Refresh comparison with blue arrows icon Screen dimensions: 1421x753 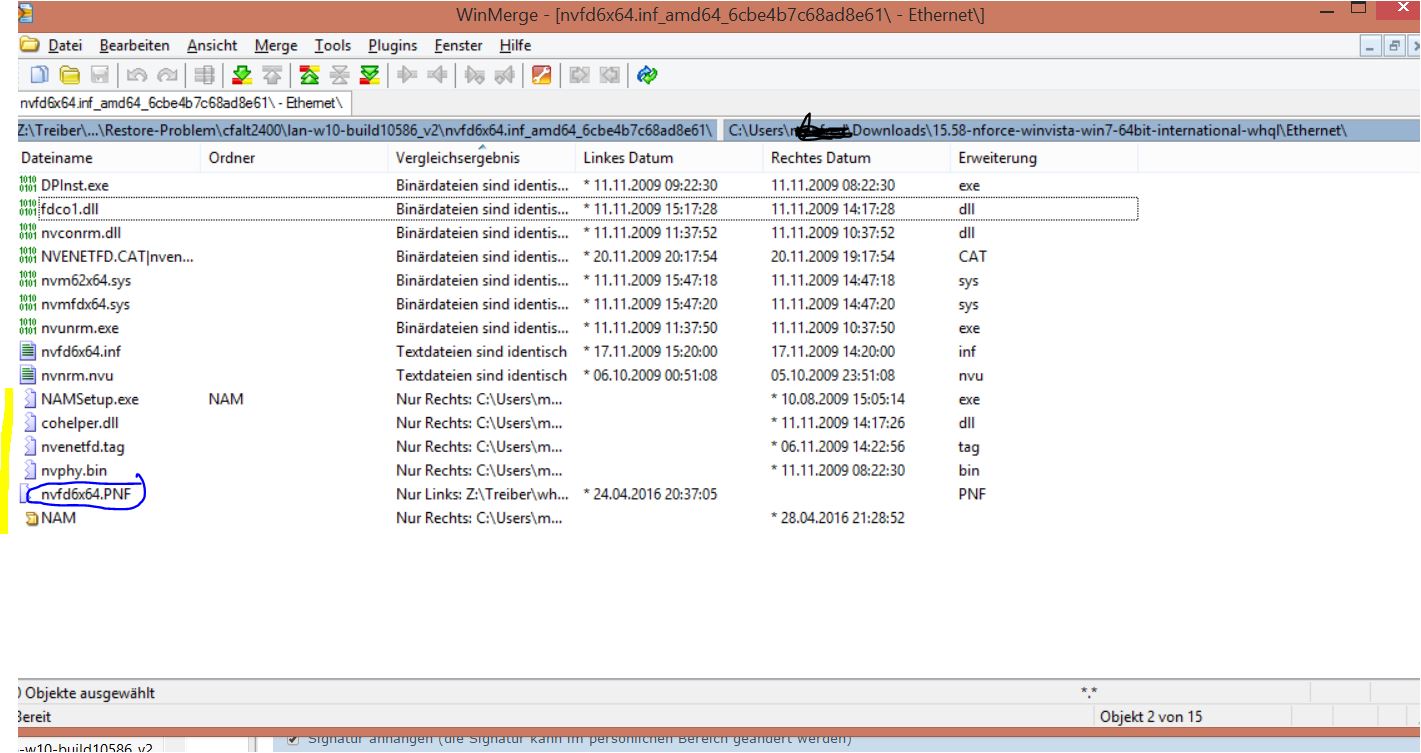647,75
